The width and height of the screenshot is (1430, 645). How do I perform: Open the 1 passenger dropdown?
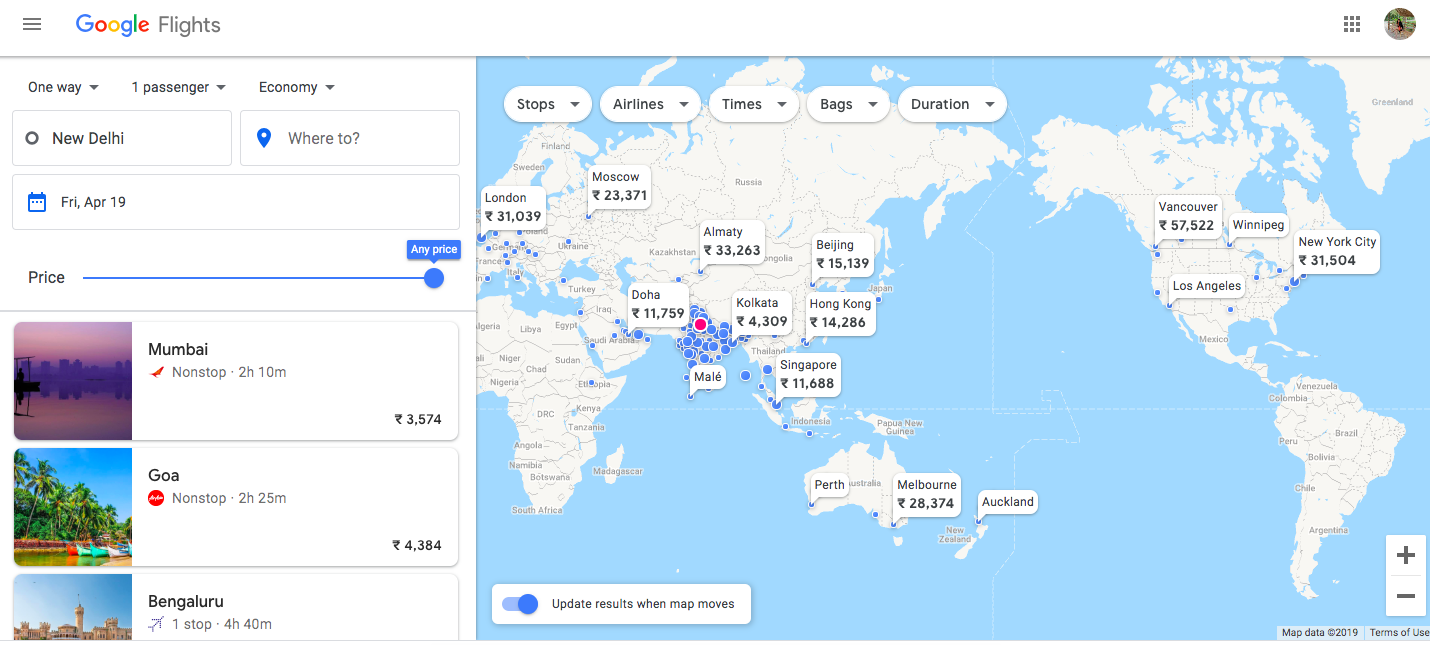(x=179, y=87)
